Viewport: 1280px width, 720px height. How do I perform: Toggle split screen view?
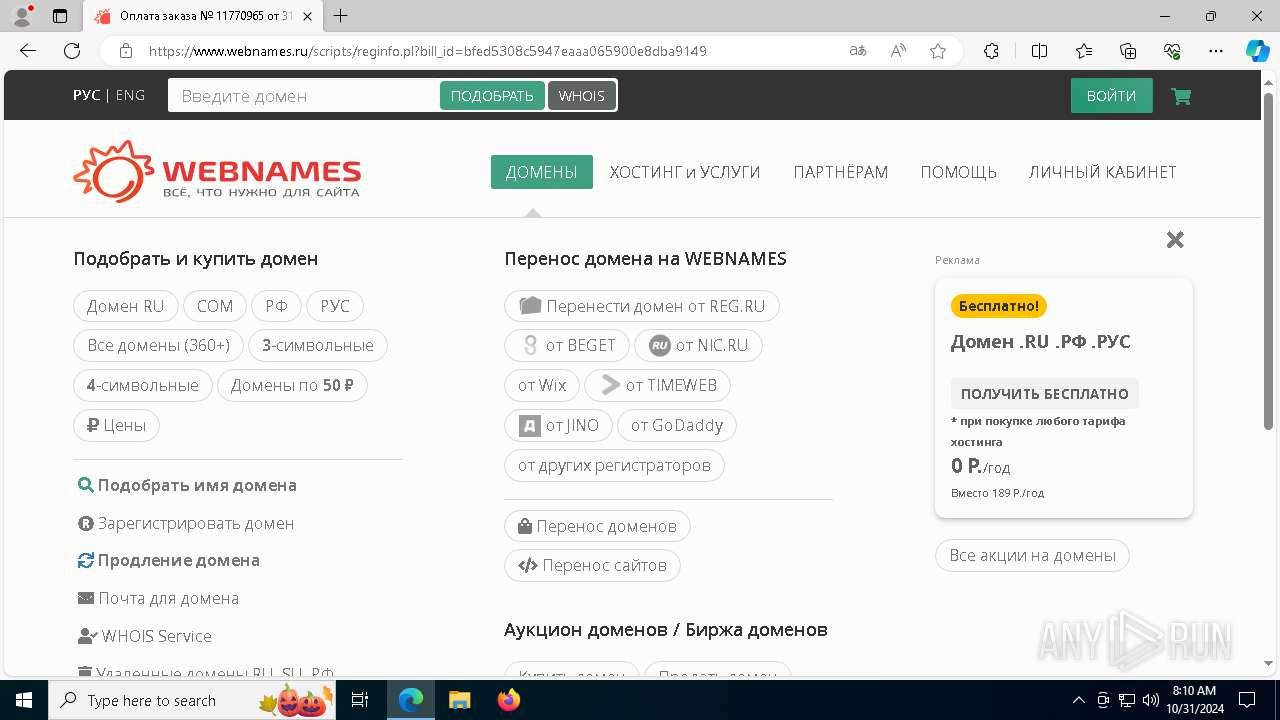pos(1039,51)
